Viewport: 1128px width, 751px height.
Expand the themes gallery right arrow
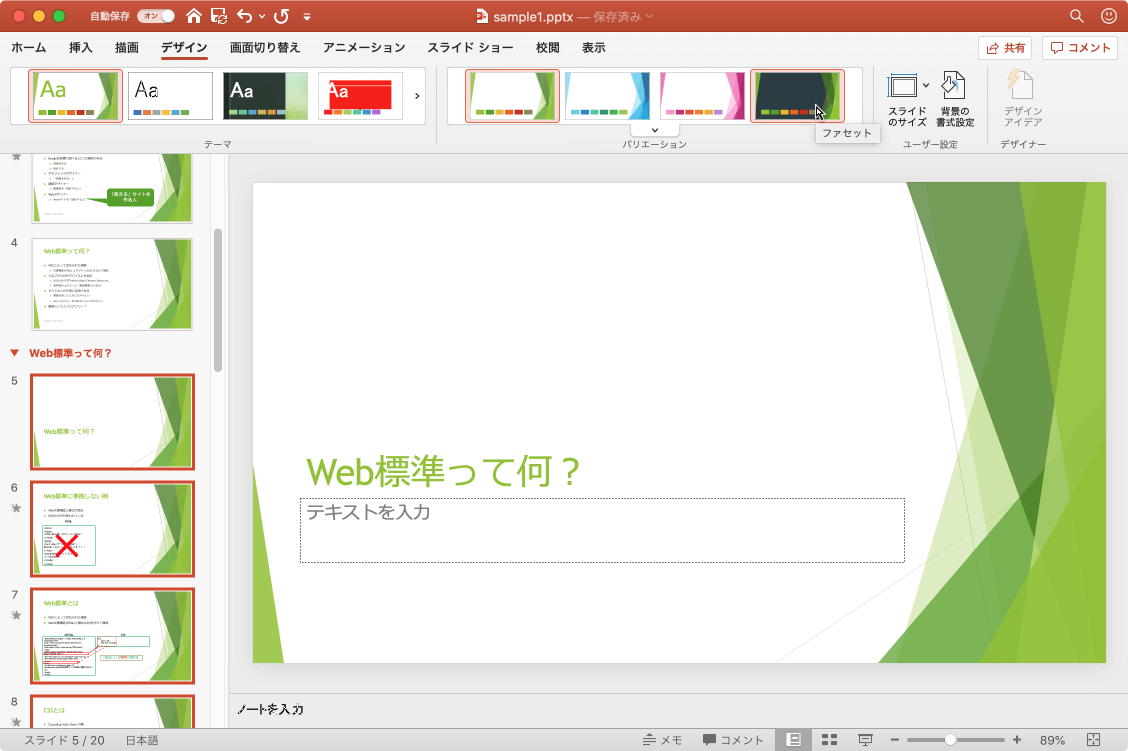coord(417,96)
